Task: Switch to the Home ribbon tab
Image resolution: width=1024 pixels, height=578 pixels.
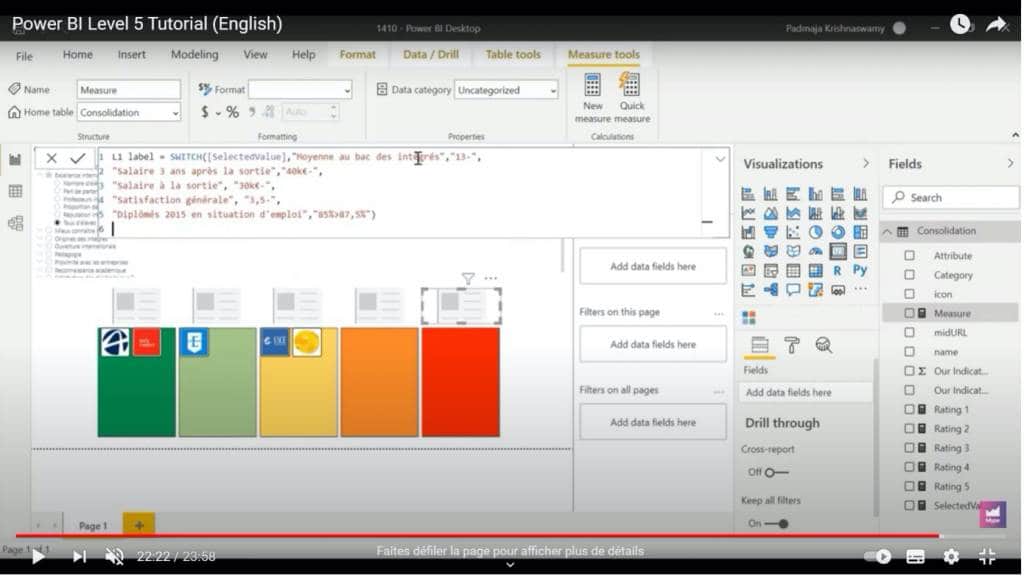Action: click(x=78, y=55)
